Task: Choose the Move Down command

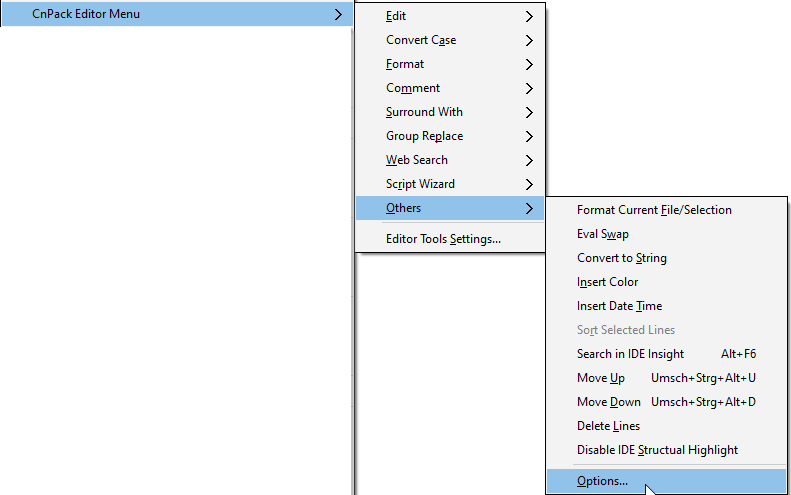Action: (x=666, y=402)
